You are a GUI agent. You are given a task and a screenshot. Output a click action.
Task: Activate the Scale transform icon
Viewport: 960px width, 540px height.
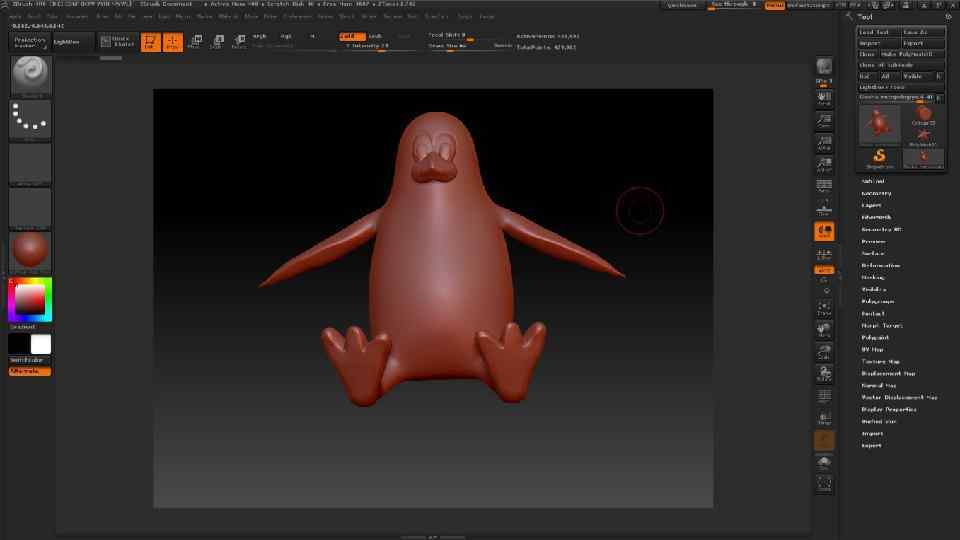tap(216, 42)
